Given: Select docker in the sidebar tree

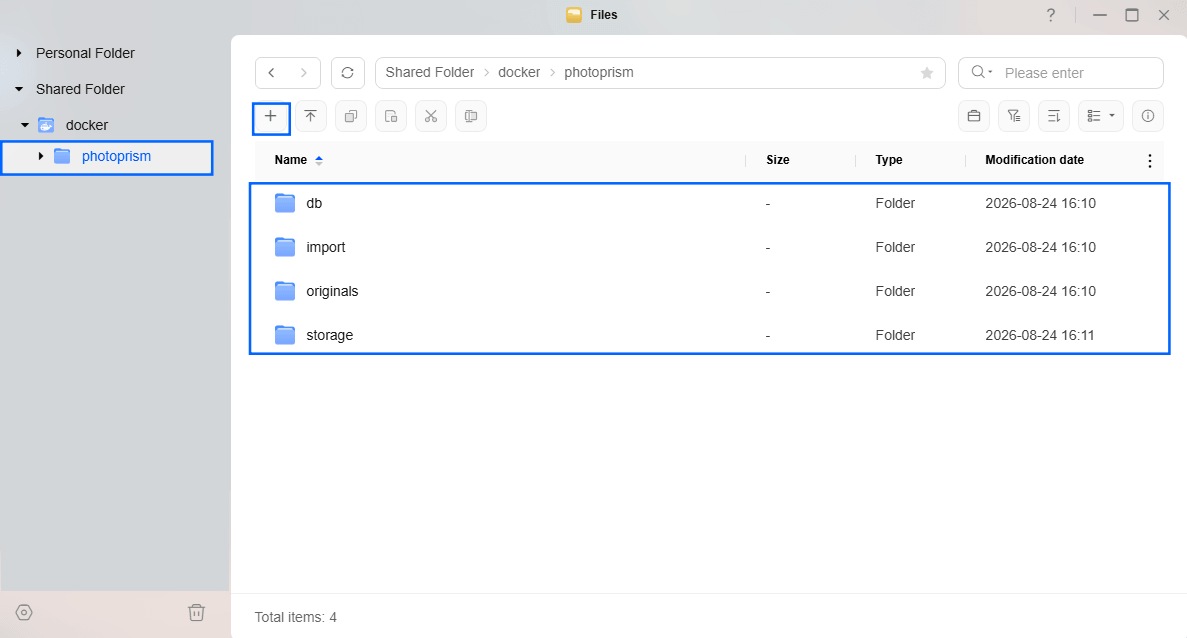Looking at the screenshot, I should (87, 125).
